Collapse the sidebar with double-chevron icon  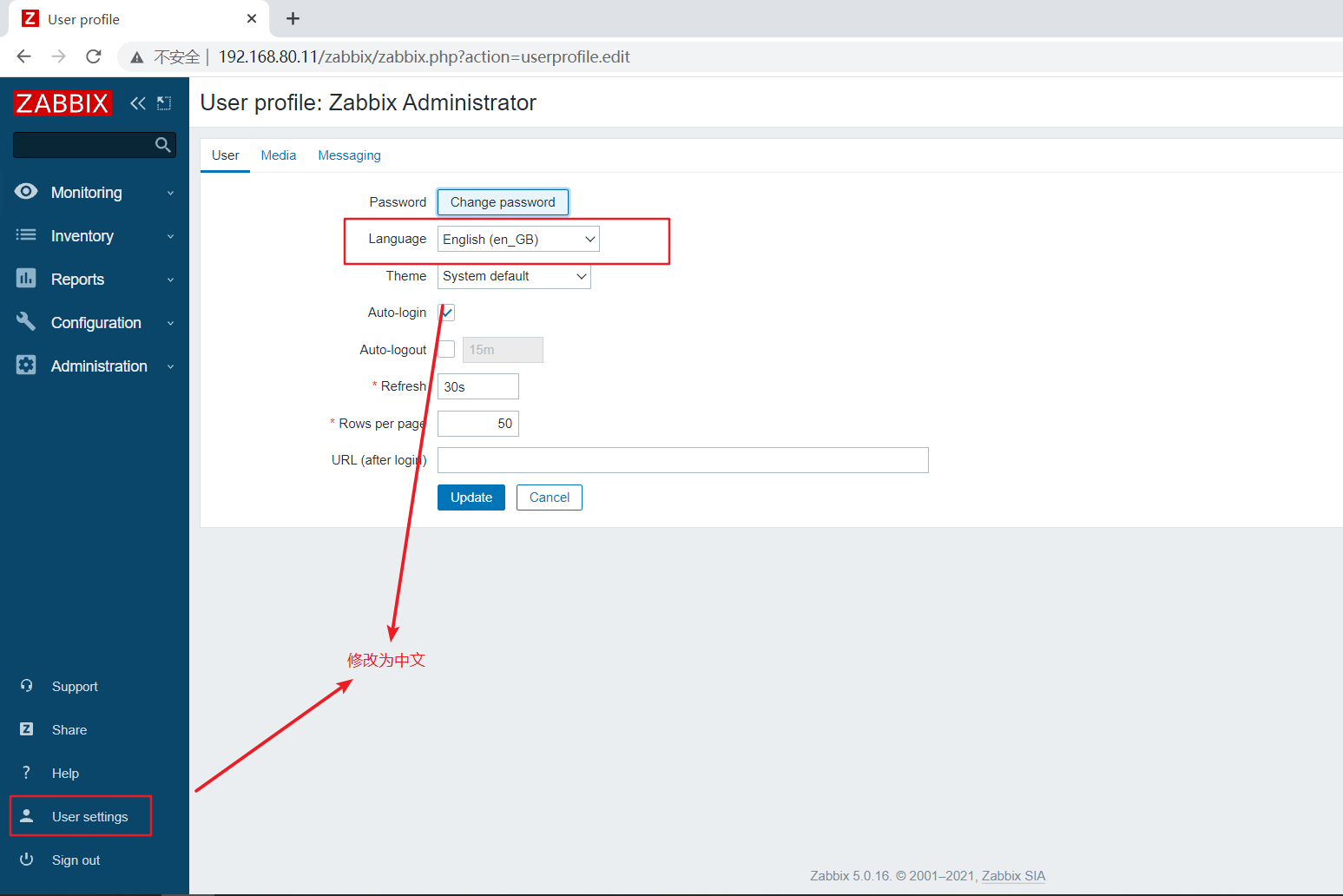pyautogui.click(x=138, y=103)
